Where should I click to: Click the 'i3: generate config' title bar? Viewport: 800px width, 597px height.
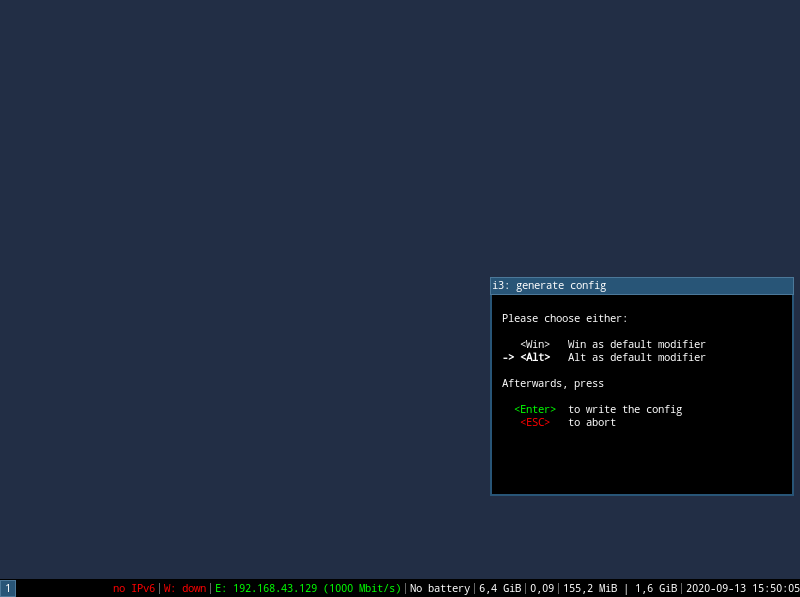pos(642,286)
